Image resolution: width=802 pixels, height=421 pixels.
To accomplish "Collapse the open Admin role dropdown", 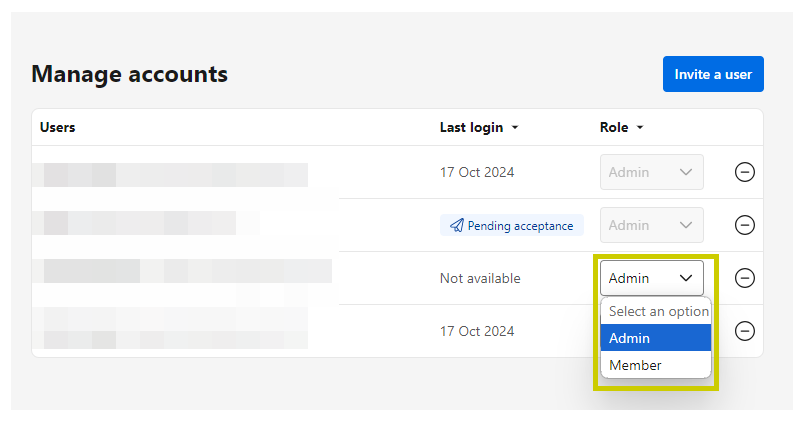I will 651,278.
